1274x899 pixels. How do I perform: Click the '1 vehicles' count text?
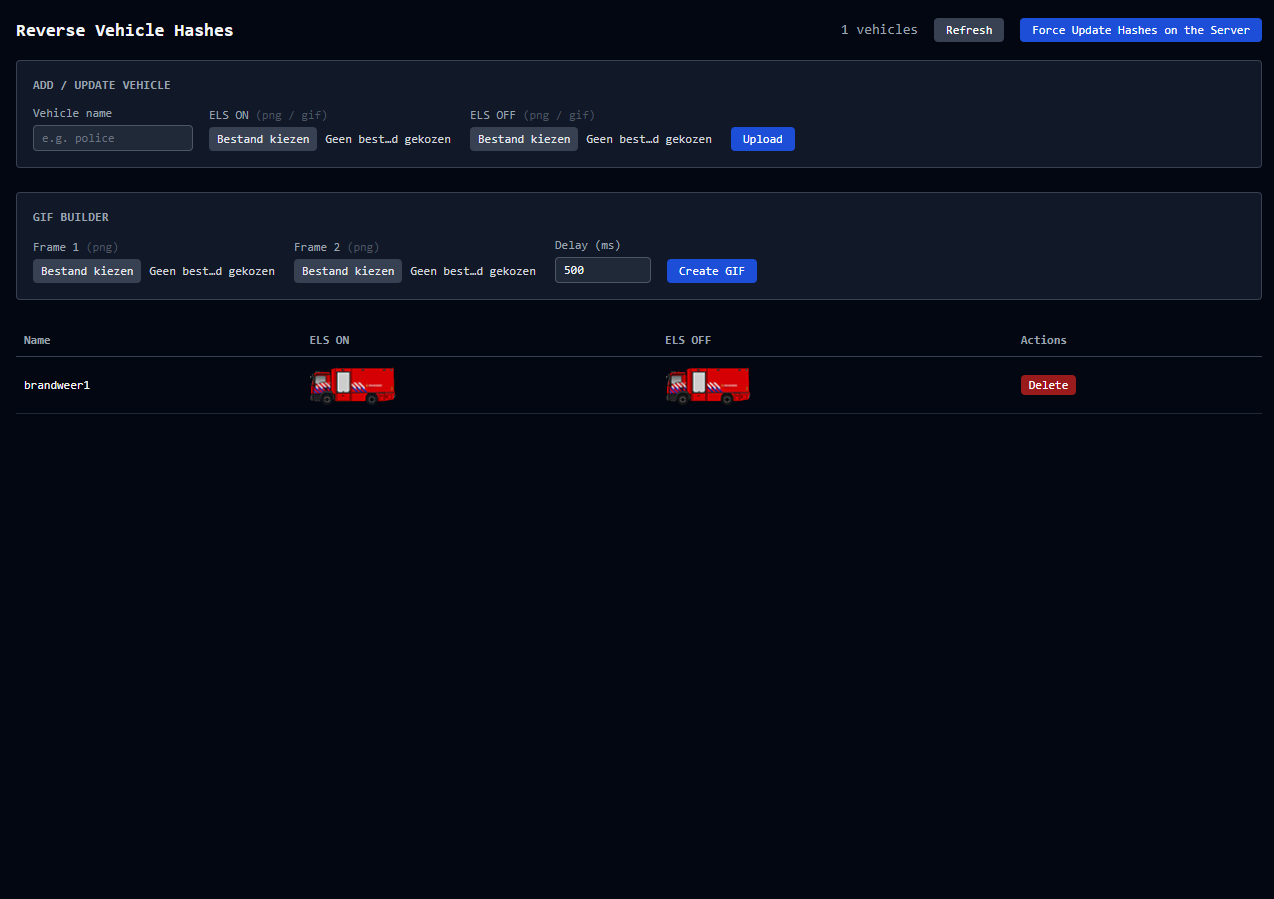(x=879, y=30)
